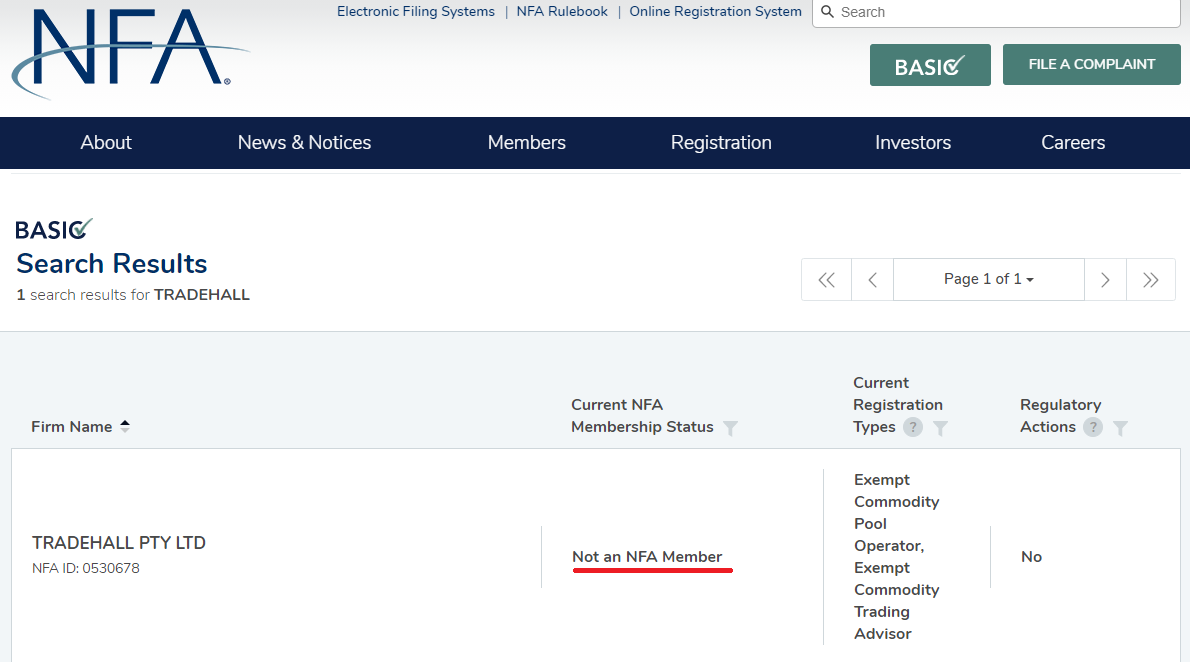
Task: Open NFA Rulebook link
Action: click(x=562, y=11)
